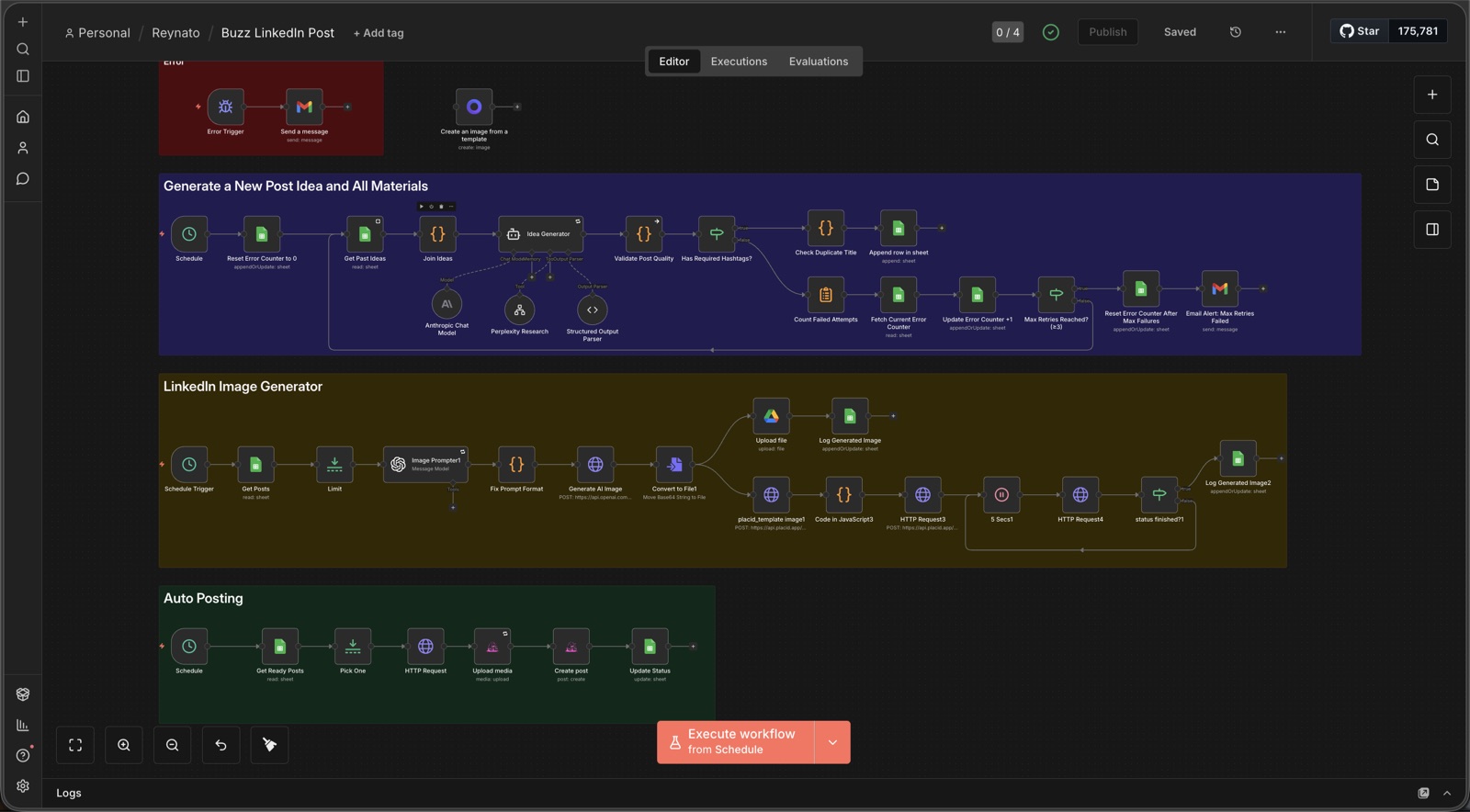Switch to the Executions tab
The image size is (1470, 812).
tap(739, 62)
